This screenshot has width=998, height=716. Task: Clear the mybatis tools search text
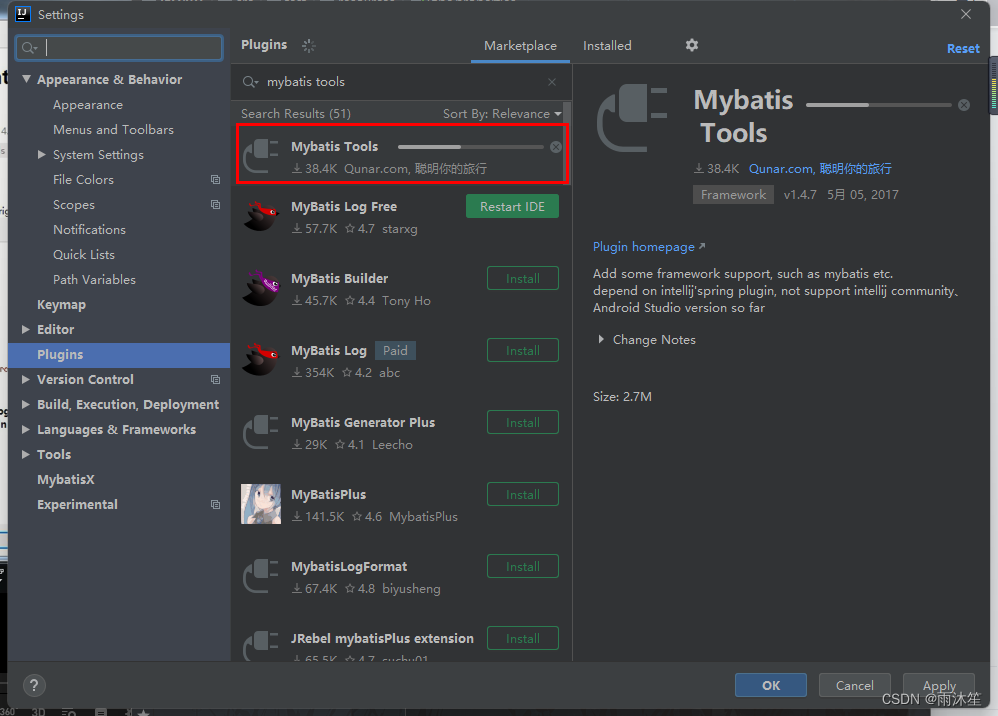point(552,82)
